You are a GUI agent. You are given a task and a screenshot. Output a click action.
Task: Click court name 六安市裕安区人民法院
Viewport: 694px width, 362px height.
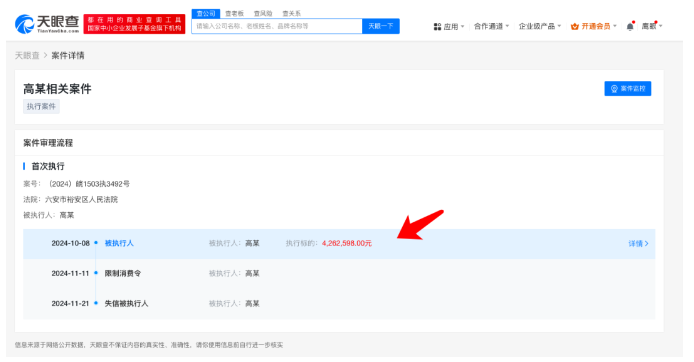[x=81, y=200]
